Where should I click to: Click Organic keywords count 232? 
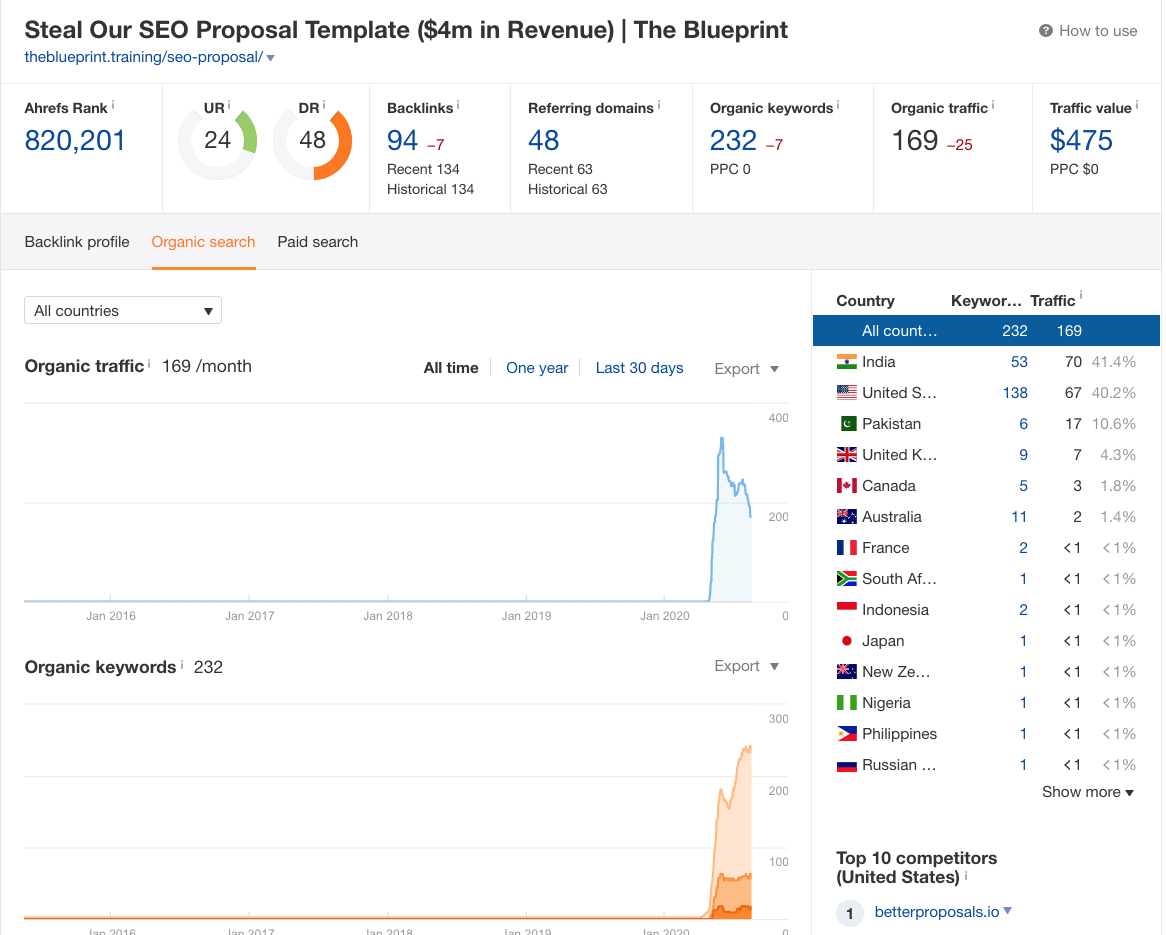click(733, 141)
